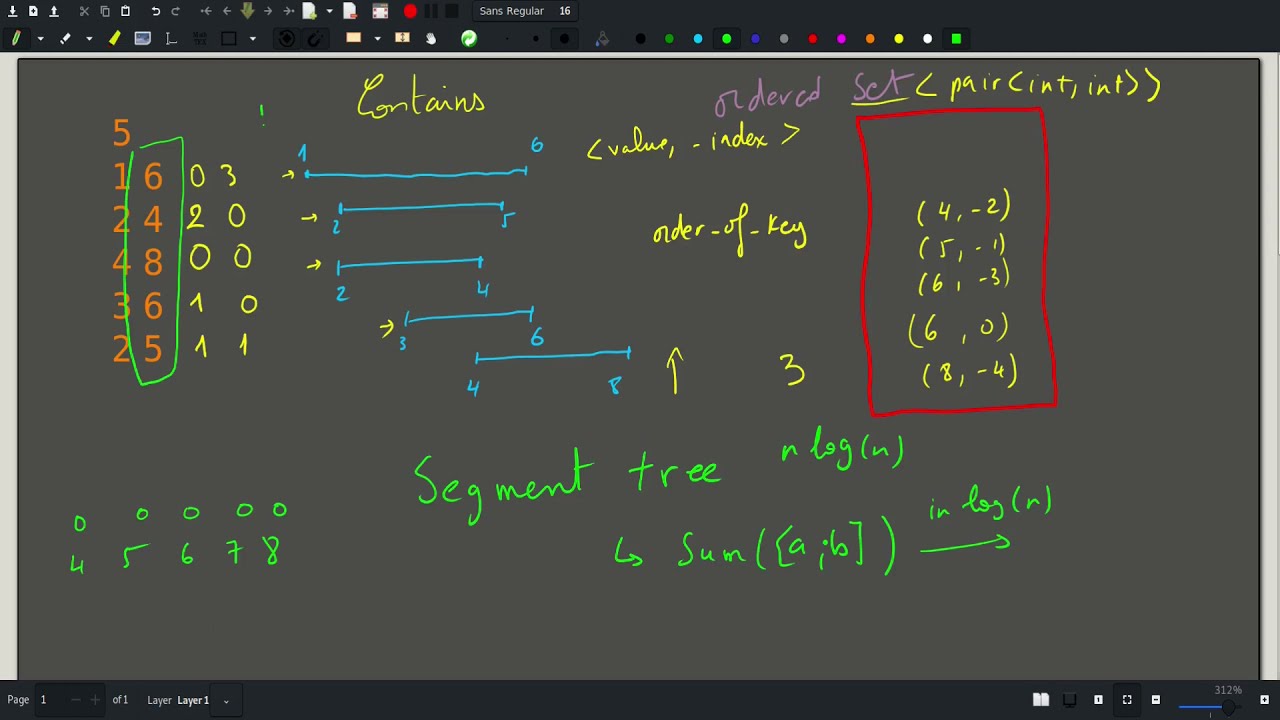The image size is (1280, 720).
Task: Stop the audio recording
Action: pyautogui.click(x=451, y=11)
